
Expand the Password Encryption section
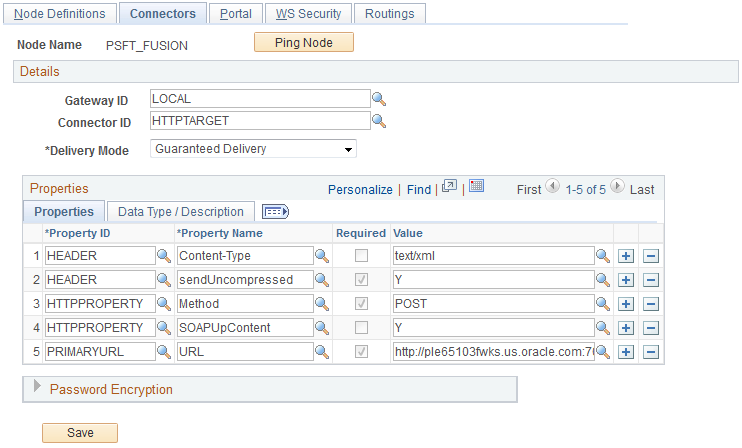coord(37,387)
